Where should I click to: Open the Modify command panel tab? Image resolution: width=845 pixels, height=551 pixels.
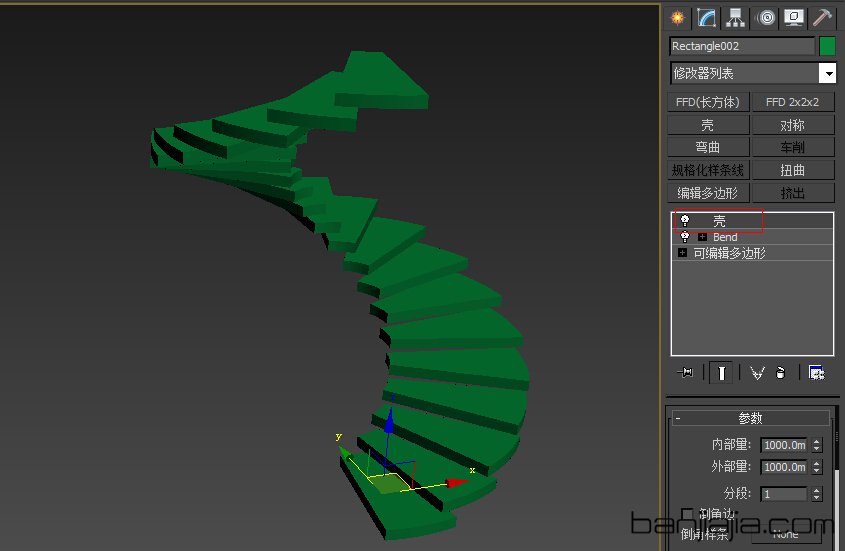point(707,18)
